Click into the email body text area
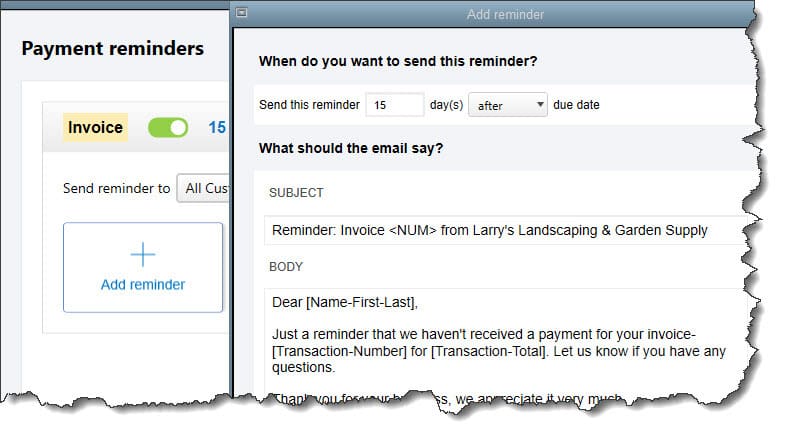Screen dimensions: 785x435 [506, 340]
